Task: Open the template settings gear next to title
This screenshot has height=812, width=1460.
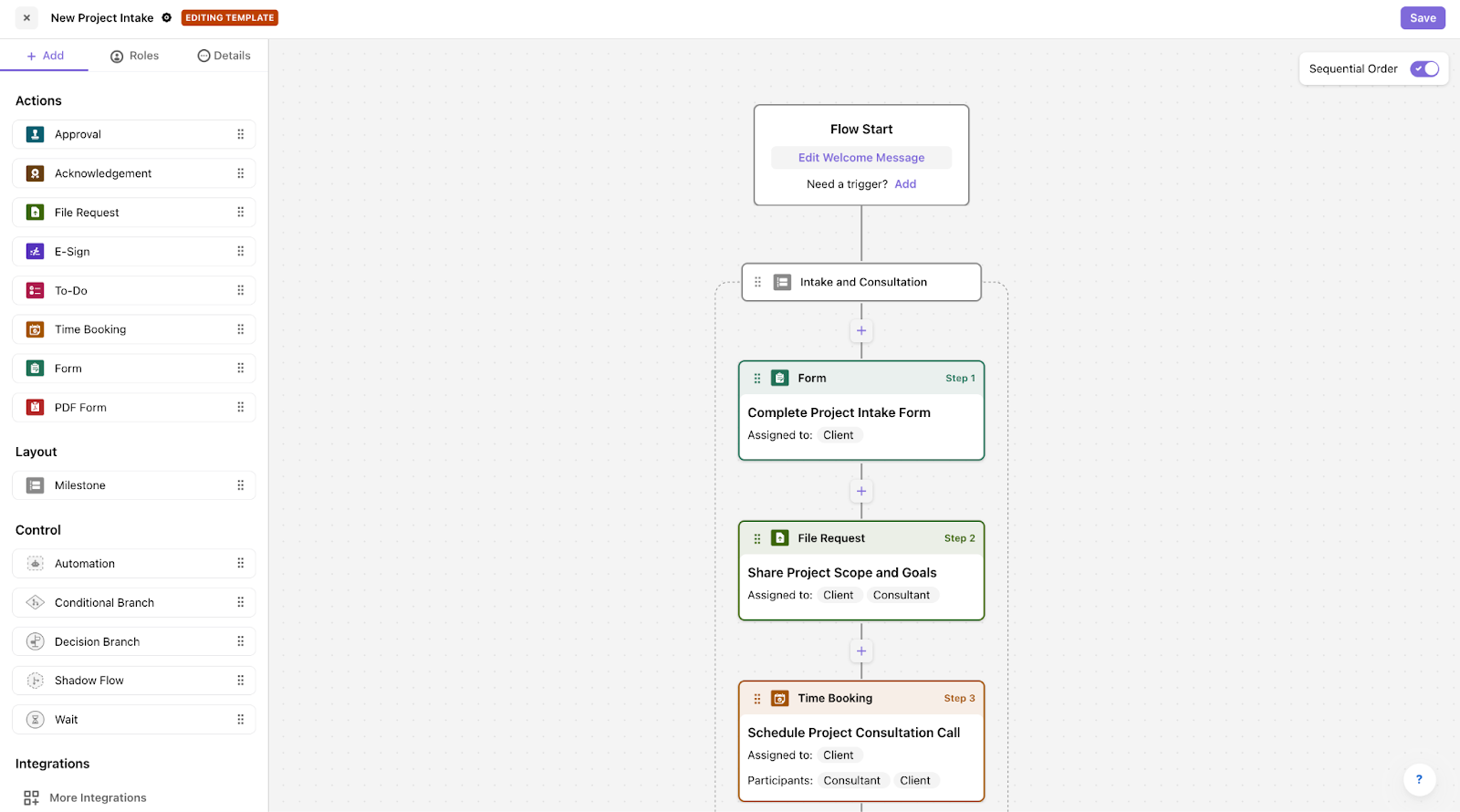Action: 167,17
